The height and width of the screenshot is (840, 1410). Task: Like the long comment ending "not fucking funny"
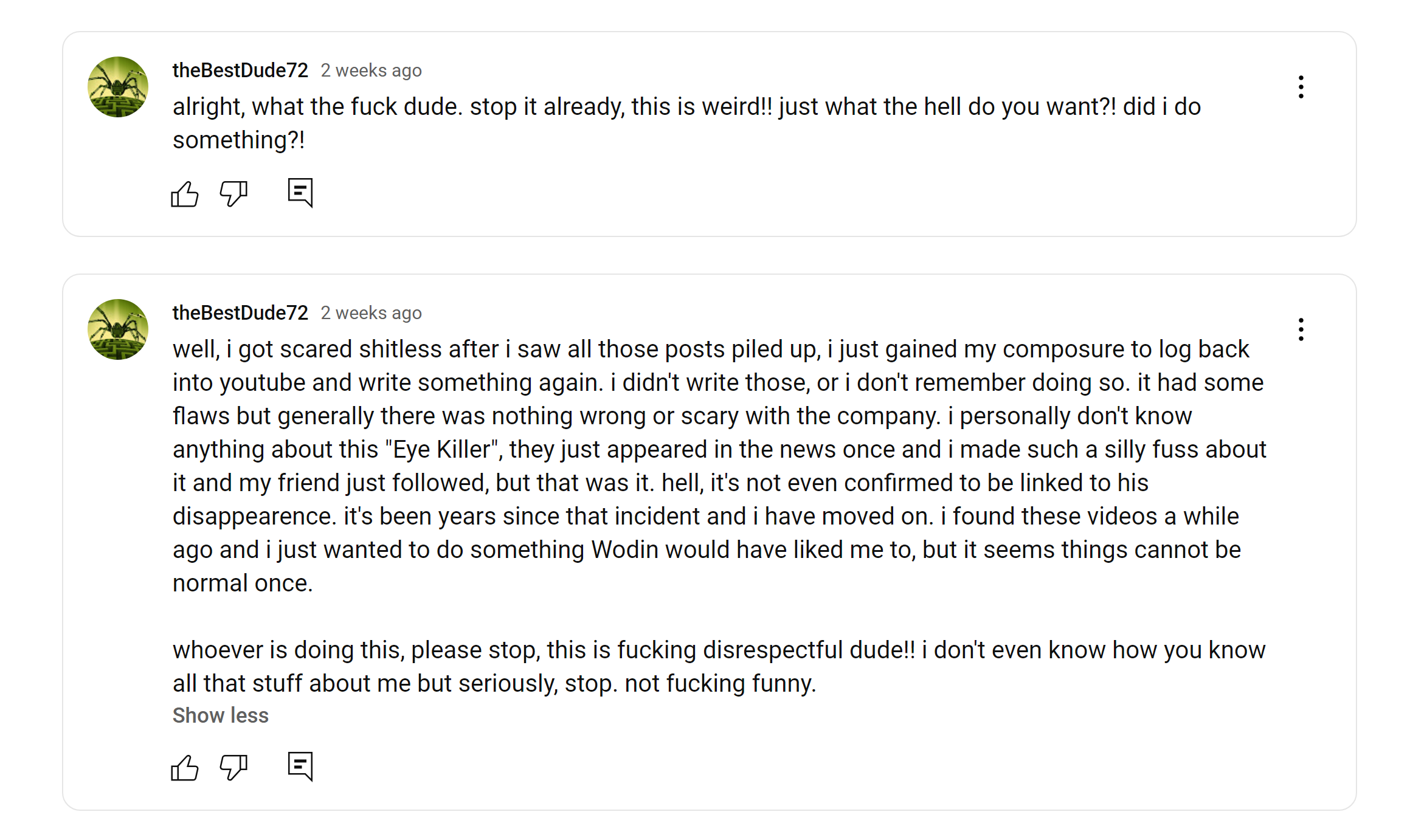[x=185, y=768]
